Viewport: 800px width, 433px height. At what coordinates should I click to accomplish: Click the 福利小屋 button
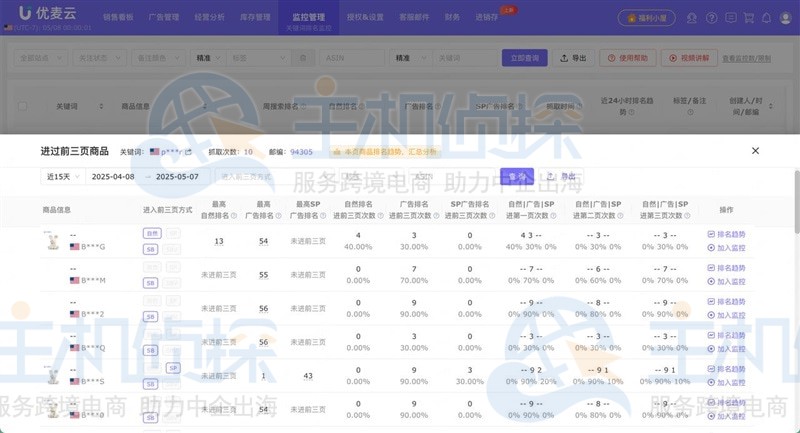646,18
